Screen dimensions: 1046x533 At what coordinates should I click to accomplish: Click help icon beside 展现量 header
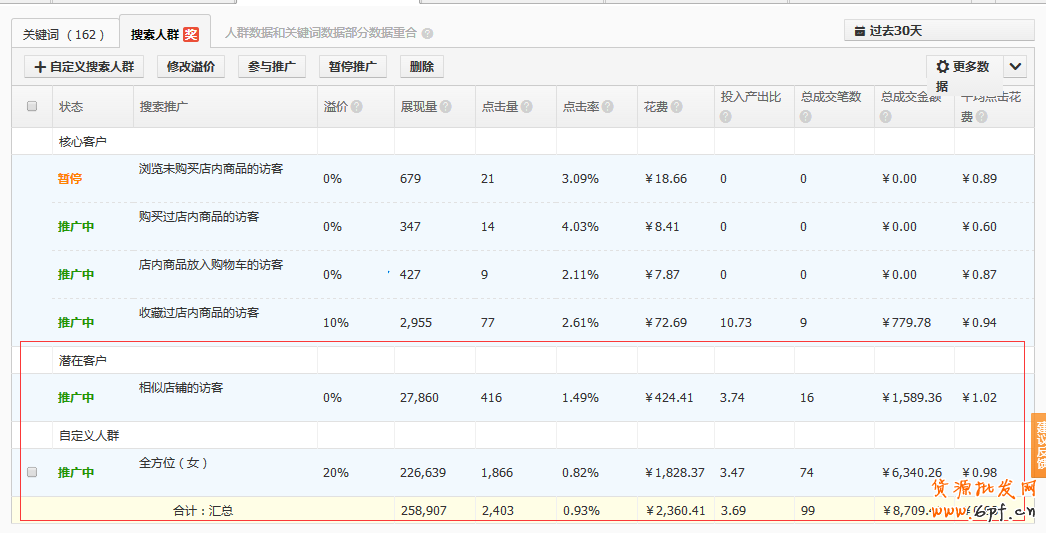tap(446, 107)
